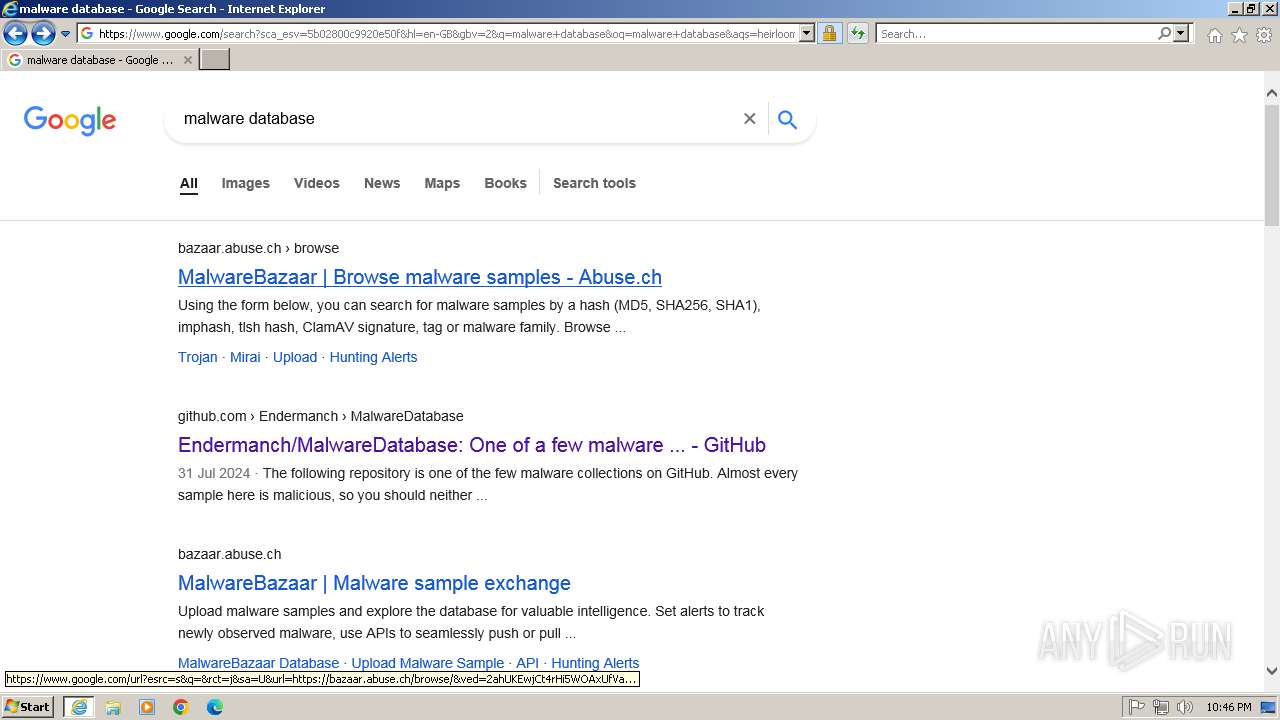This screenshot has height=720, width=1280.
Task: Open MalwareBazaar Malware sample exchange link
Action: pos(374,583)
